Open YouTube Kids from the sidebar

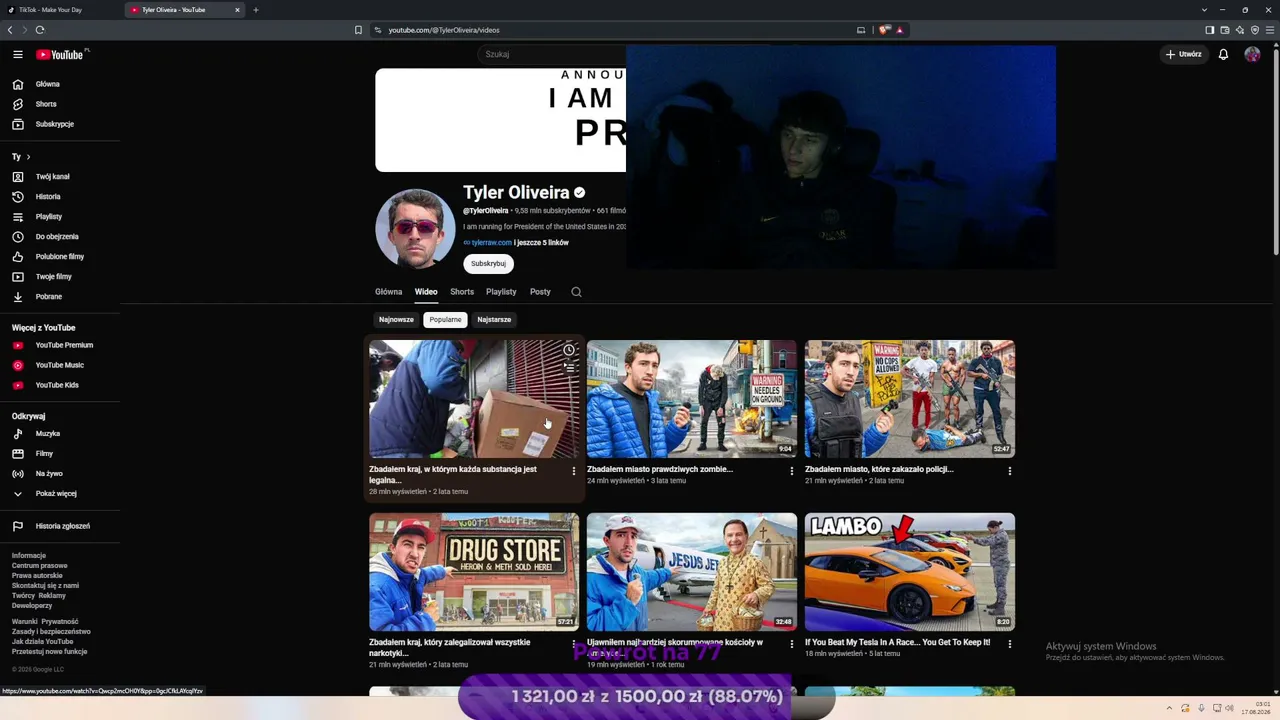click(57, 385)
